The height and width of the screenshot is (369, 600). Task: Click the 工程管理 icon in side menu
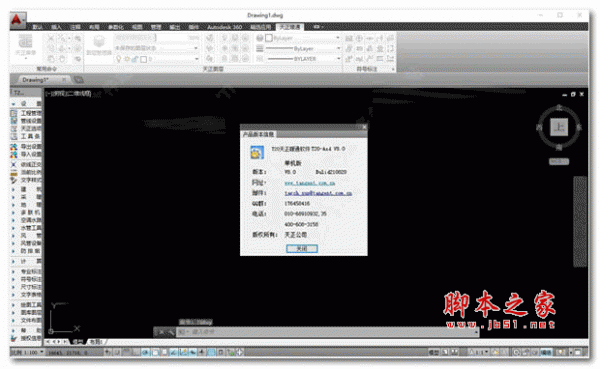click(14, 113)
